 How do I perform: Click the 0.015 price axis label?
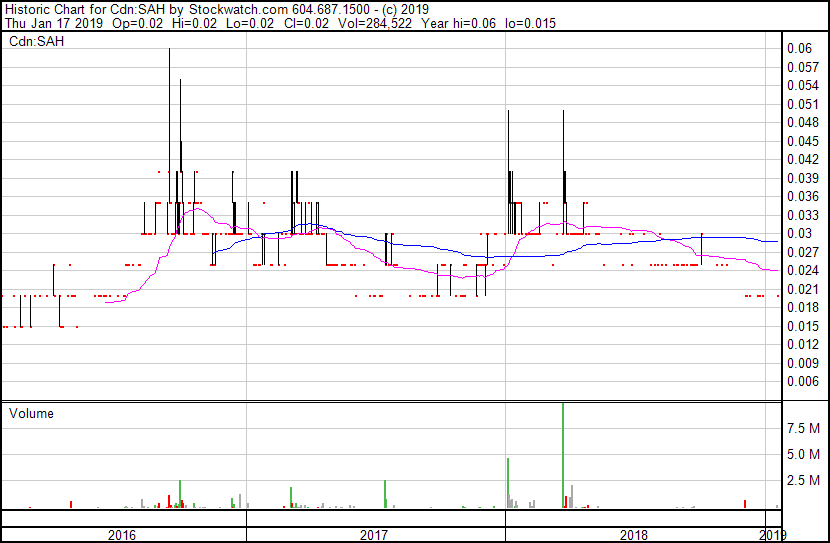(802, 327)
